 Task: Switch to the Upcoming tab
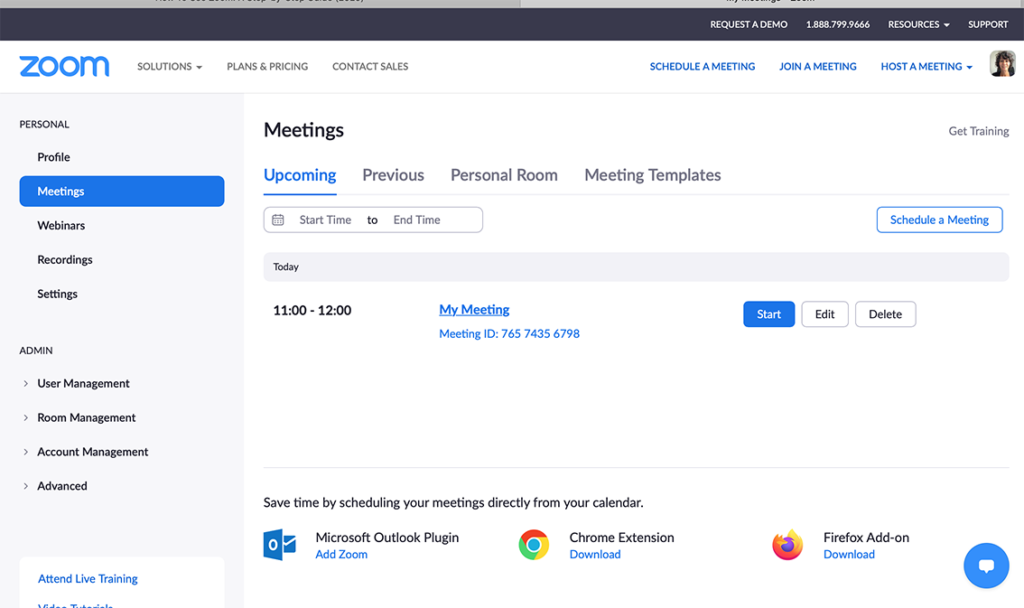pyautogui.click(x=300, y=175)
